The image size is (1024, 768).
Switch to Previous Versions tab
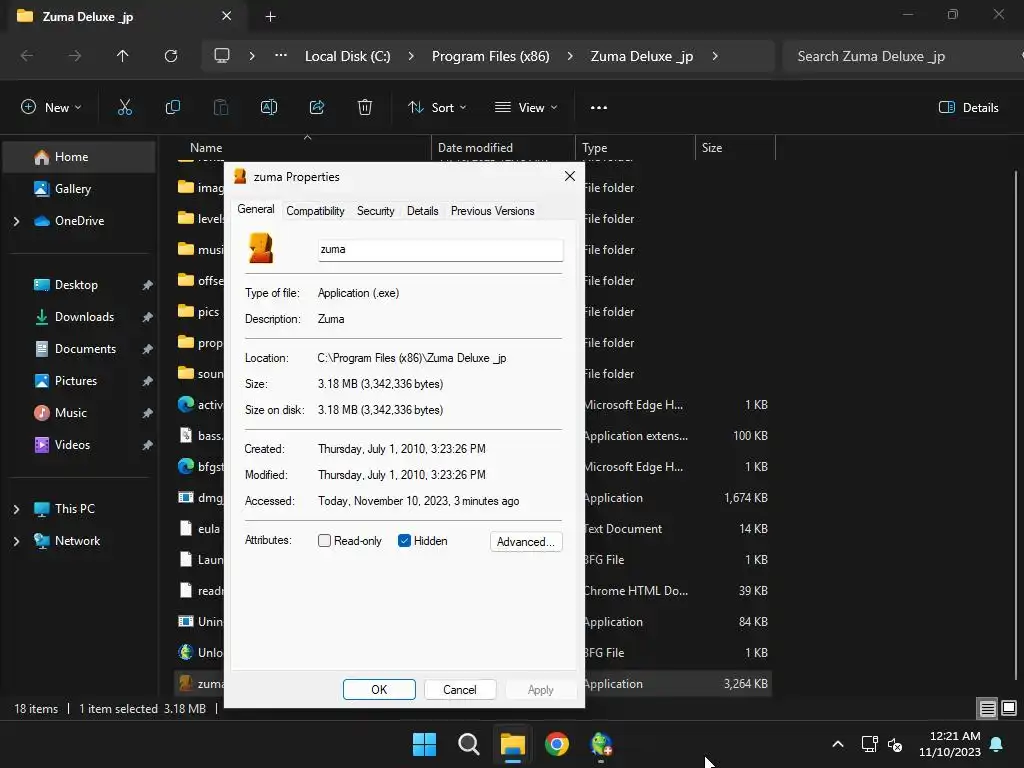point(492,211)
